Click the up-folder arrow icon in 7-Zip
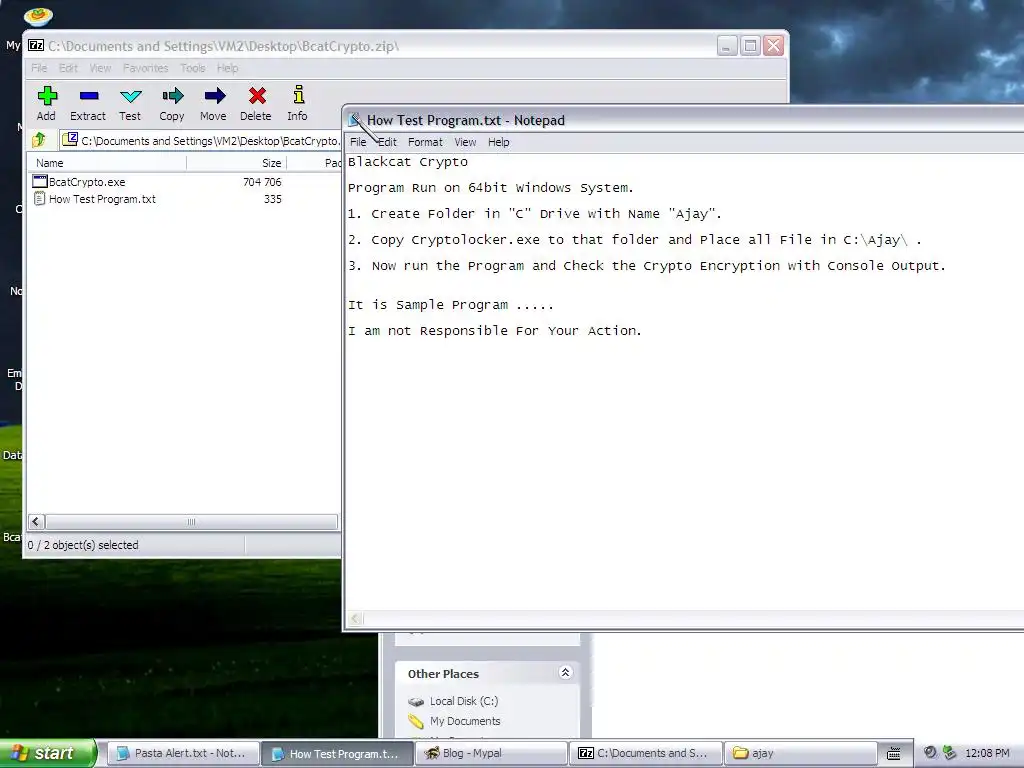The width and height of the screenshot is (1024, 768). [39, 140]
